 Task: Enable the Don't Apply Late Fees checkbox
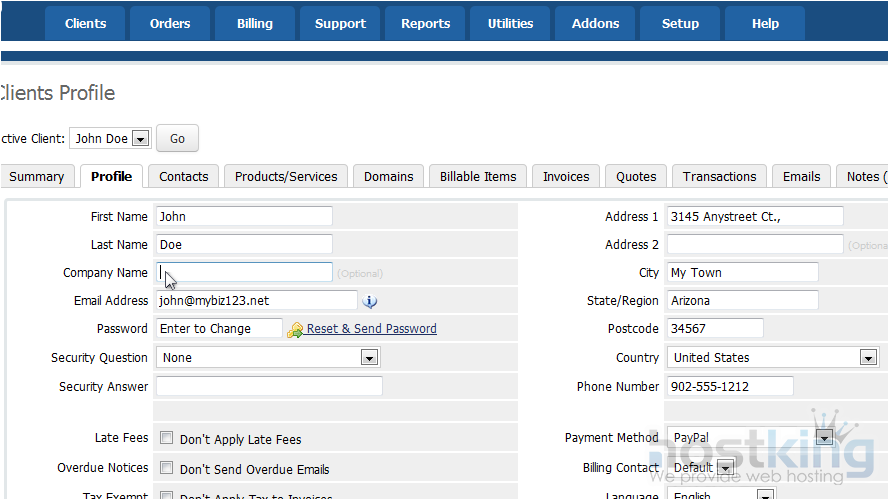pyautogui.click(x=167, y=438)
